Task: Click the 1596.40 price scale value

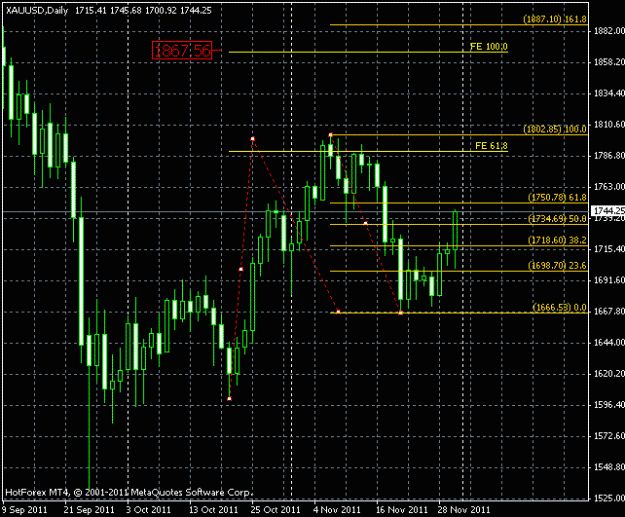Action: coord(609,405)
